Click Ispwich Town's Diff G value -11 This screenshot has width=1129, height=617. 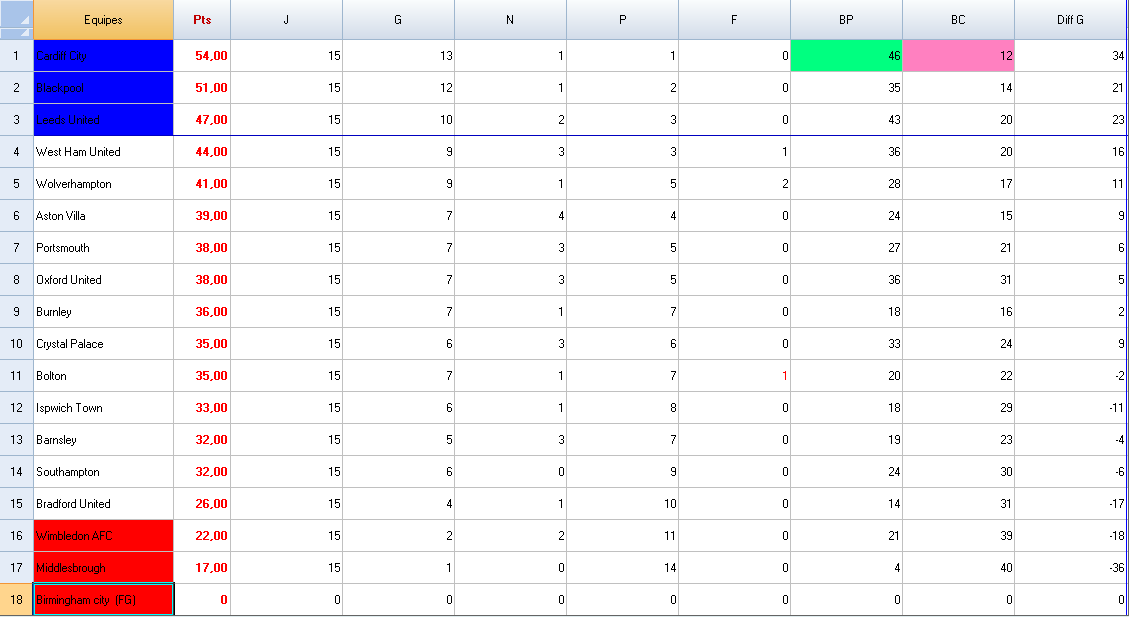[1071, 407]
